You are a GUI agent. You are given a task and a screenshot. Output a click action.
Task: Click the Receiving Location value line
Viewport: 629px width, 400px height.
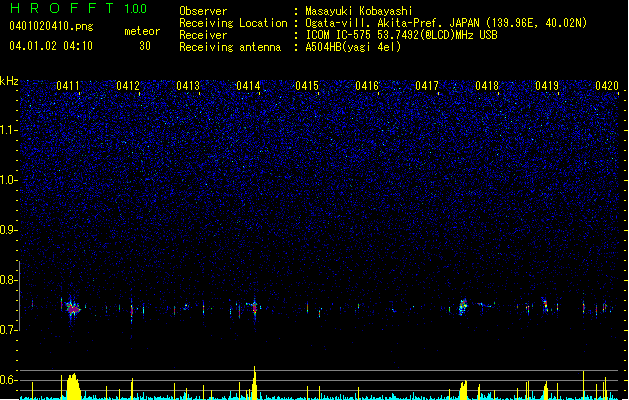click(x=446, y=23)
